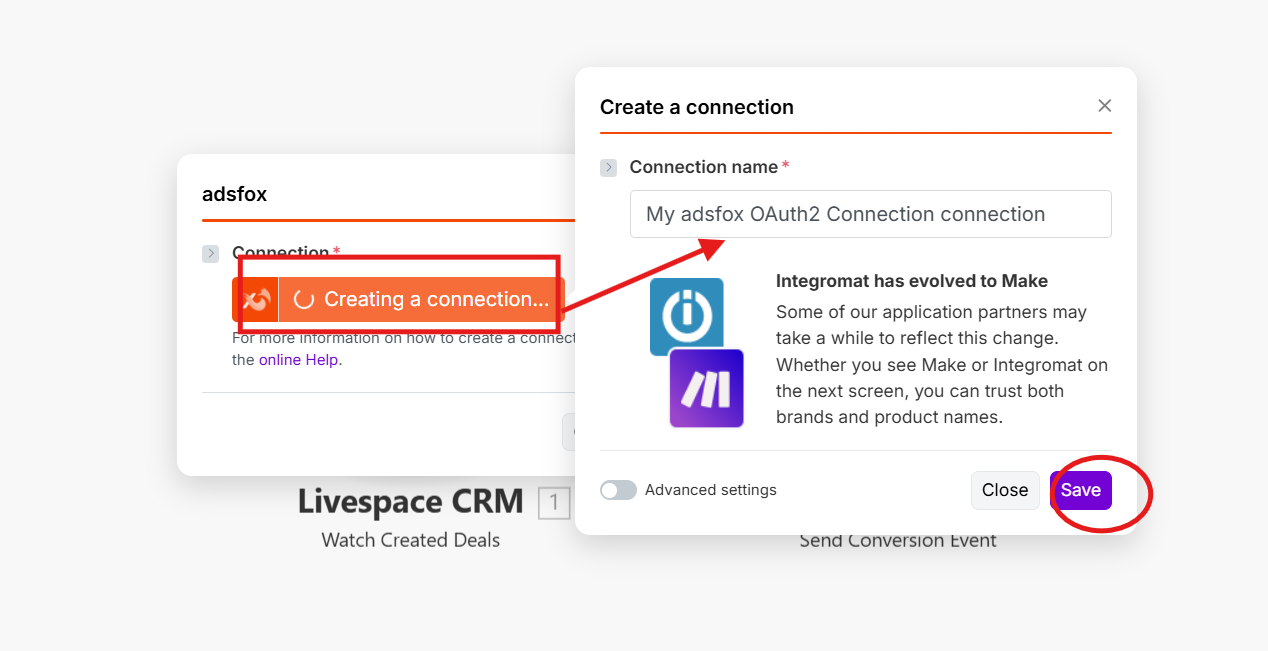
Task: Open the online Help link
Action: pyautogui.click(x=298, y=360)
